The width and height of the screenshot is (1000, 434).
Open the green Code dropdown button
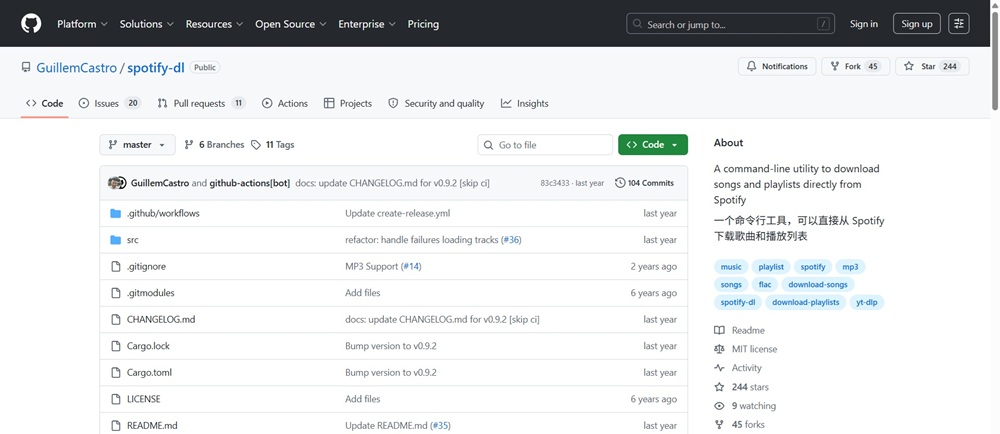click(x=653, y=145)
